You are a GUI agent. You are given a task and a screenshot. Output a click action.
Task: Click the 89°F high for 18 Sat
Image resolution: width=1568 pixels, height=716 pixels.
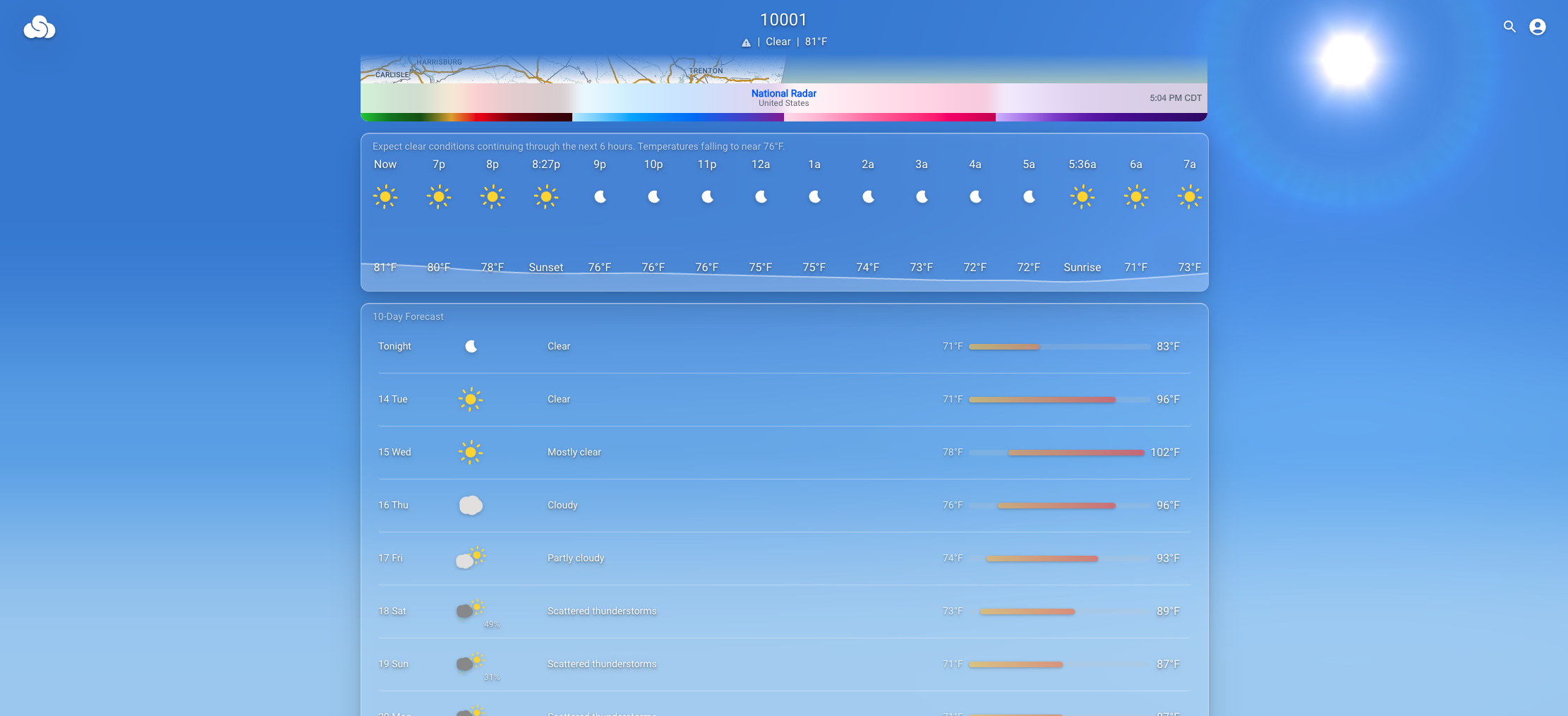click(x=1168, y=611)
